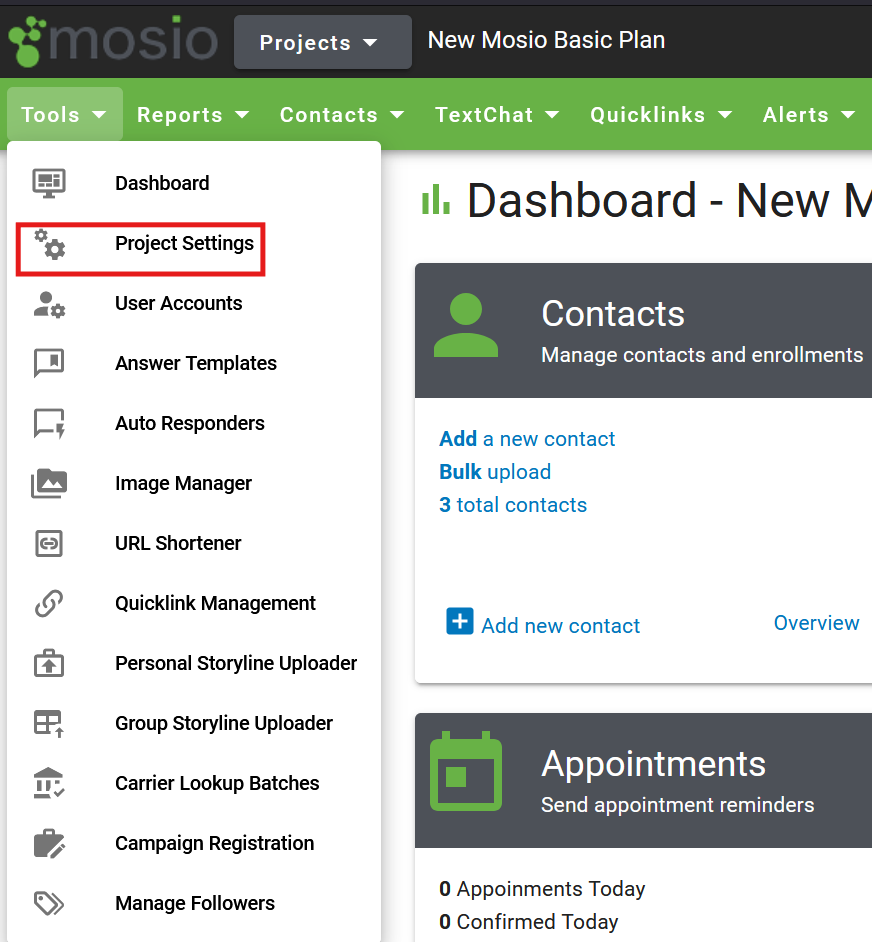Open the 3 total contacts link
Viewport: 872px width, 942px height.
click(513, 505)
